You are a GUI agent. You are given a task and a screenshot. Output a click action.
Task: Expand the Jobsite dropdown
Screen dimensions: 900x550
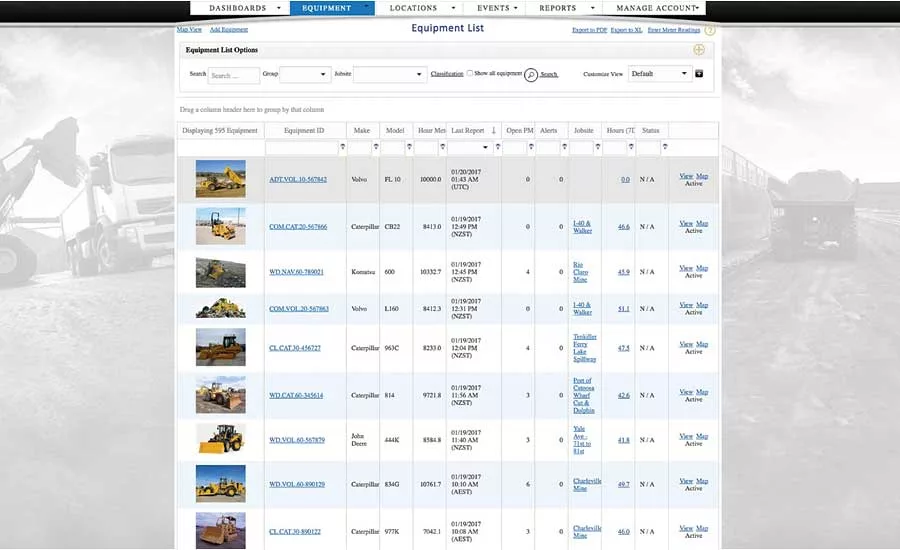coord(390,74)
